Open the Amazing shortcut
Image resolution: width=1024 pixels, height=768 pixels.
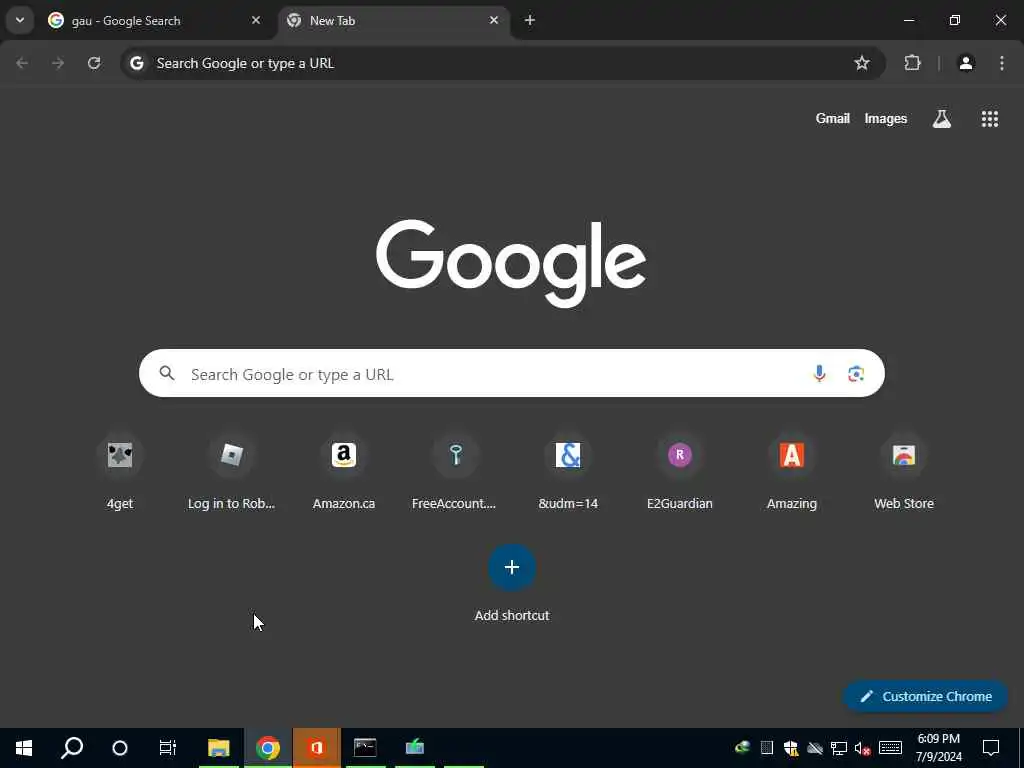(x=792, y=472)
